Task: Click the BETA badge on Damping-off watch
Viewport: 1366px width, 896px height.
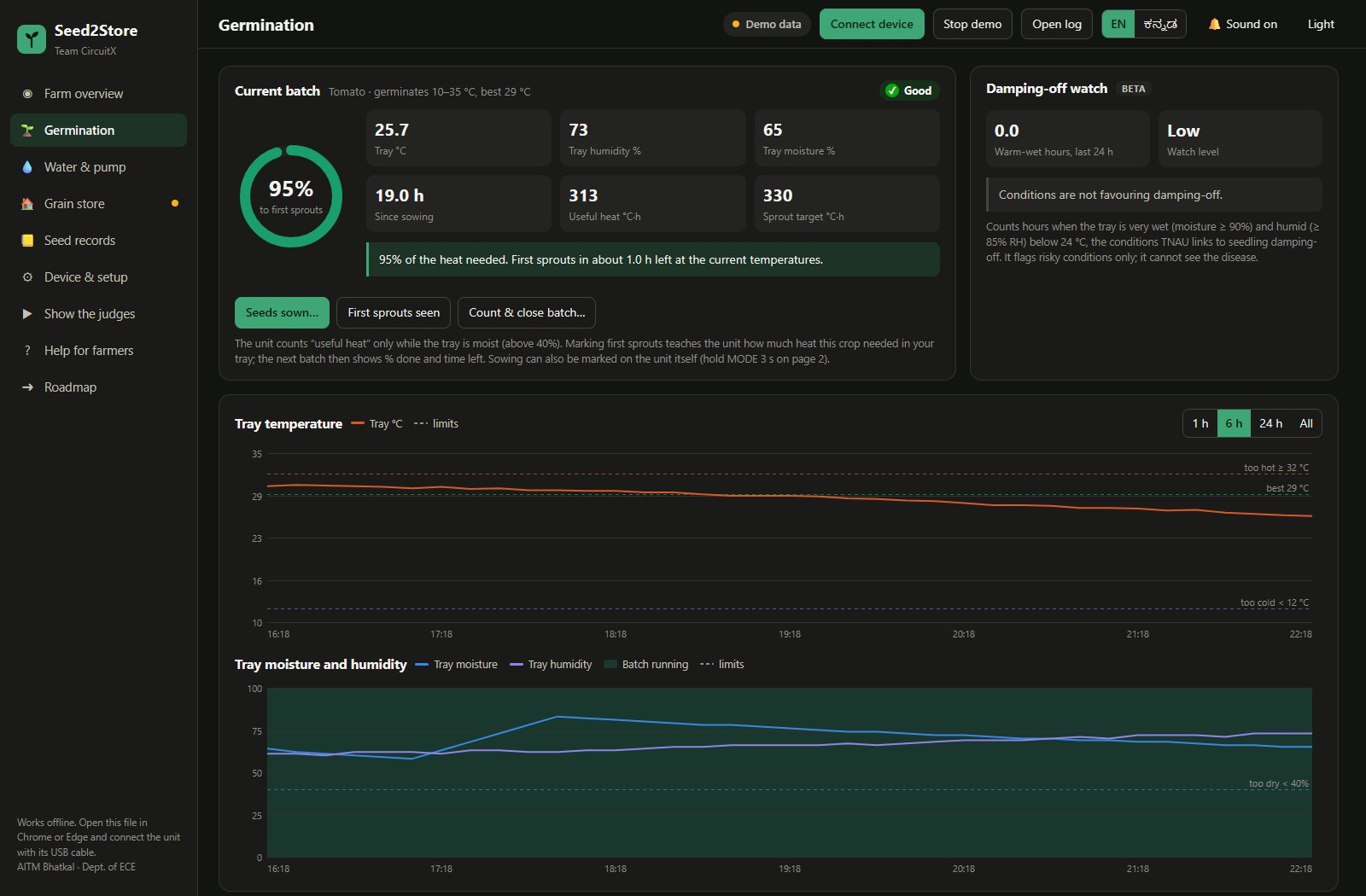Action: (1133, 89)
